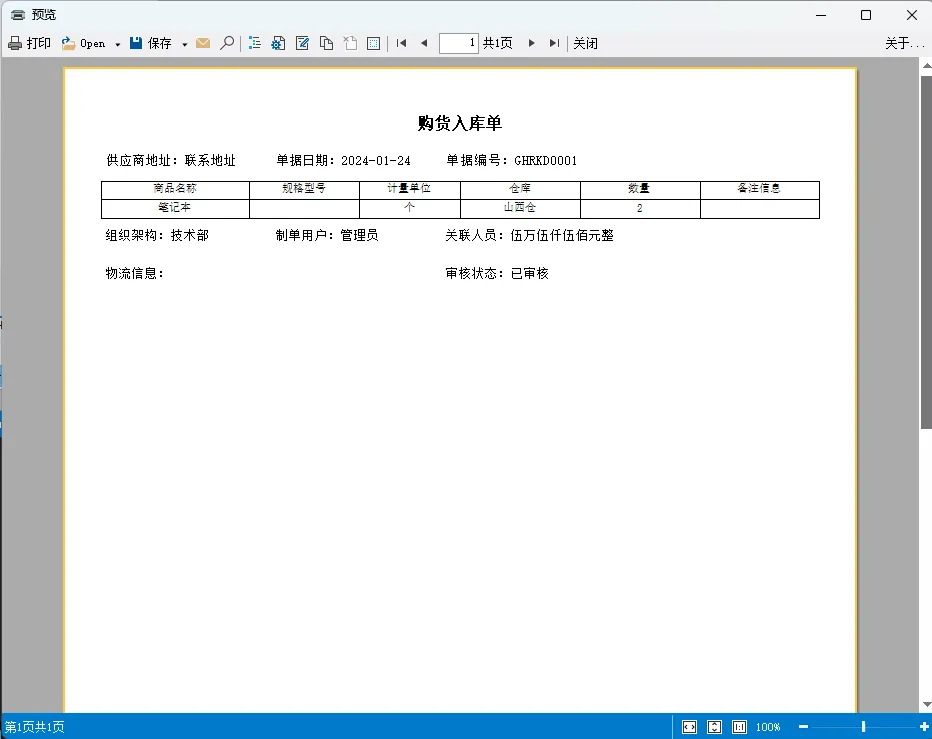Click the page number input field
Screen dimensions: 932x739
[x=458, y=43]
